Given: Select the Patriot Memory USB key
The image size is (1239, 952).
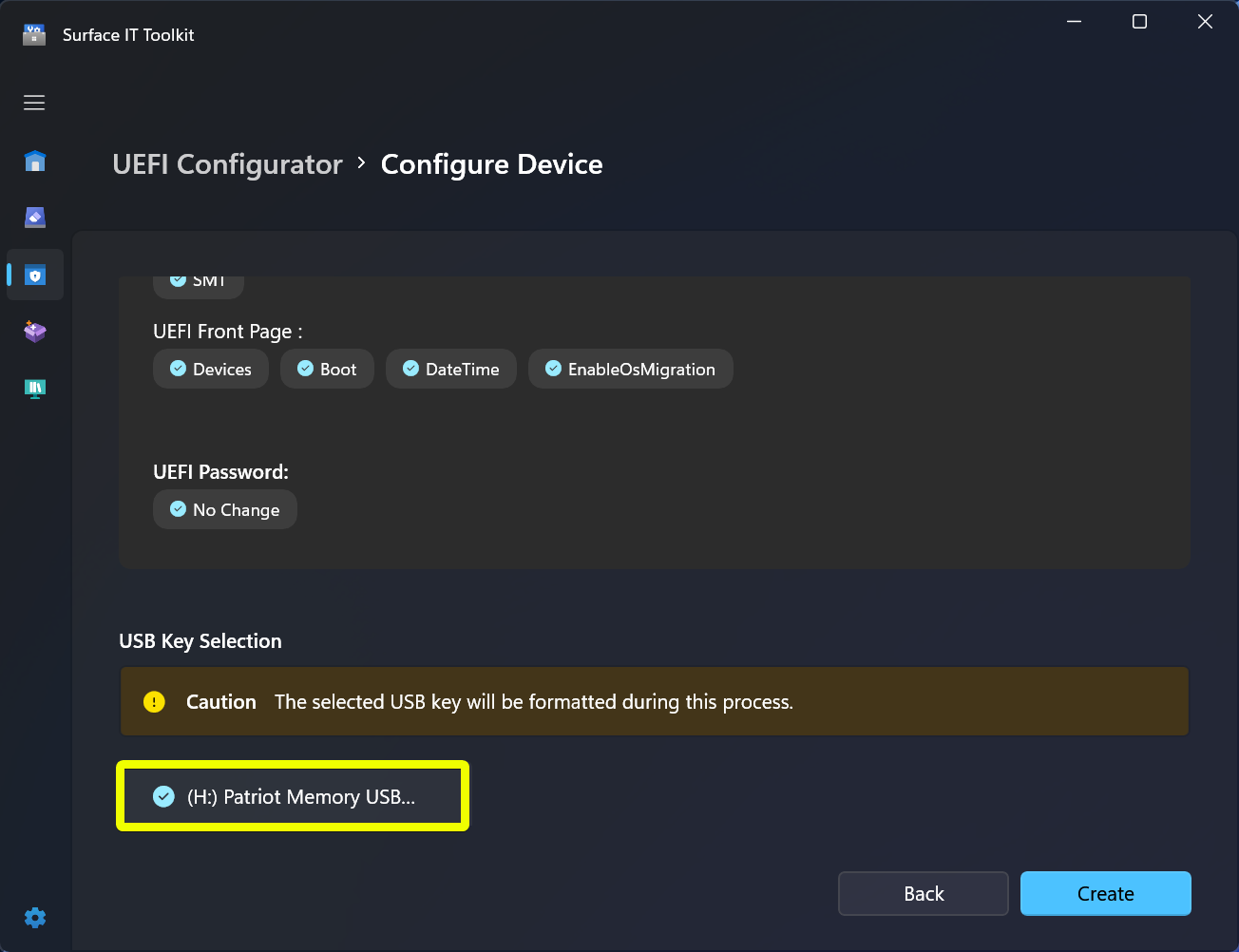Looking at the screenshot, I should pyautogui.click(x=292, y=796).
